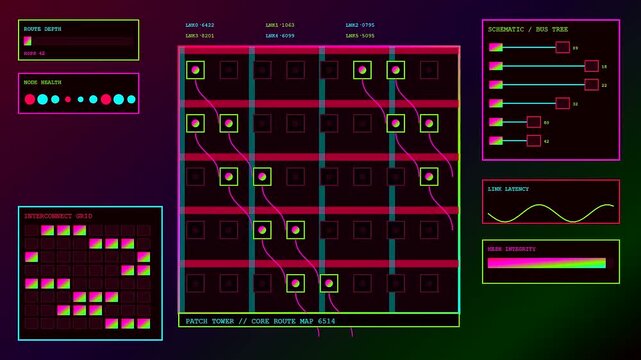Click the Link Latency panel title
Viewport: 641px width, 360px height.
508,189
